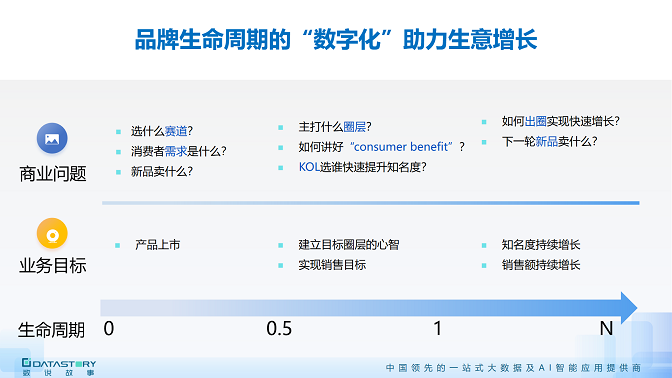The height and width of the screenshot is (378, 672).
Task: Click the text 建立目标圈层的心智
Action: (349, 245)
